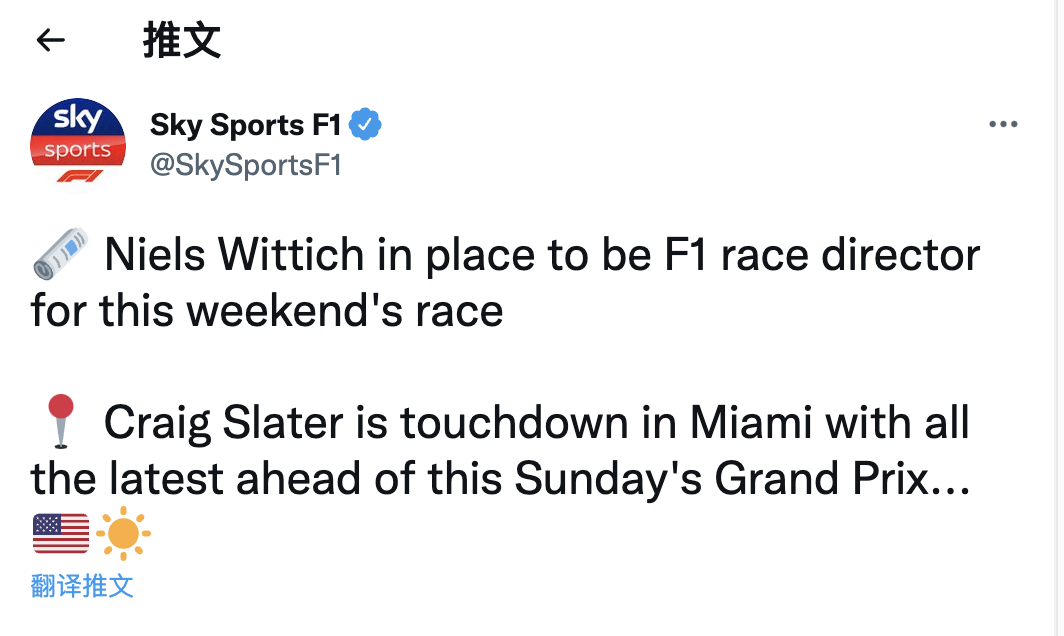This screenshot has width=1064, height=636.
Task: Click the sun emoji
Action: click(124, 532)
